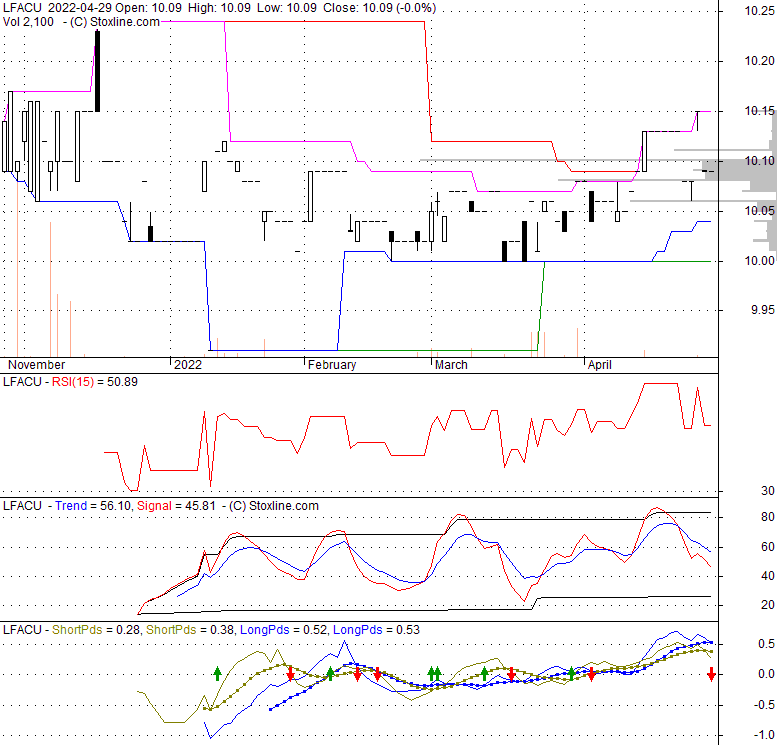Click the February label on the time axis

[x=332, y=365]
